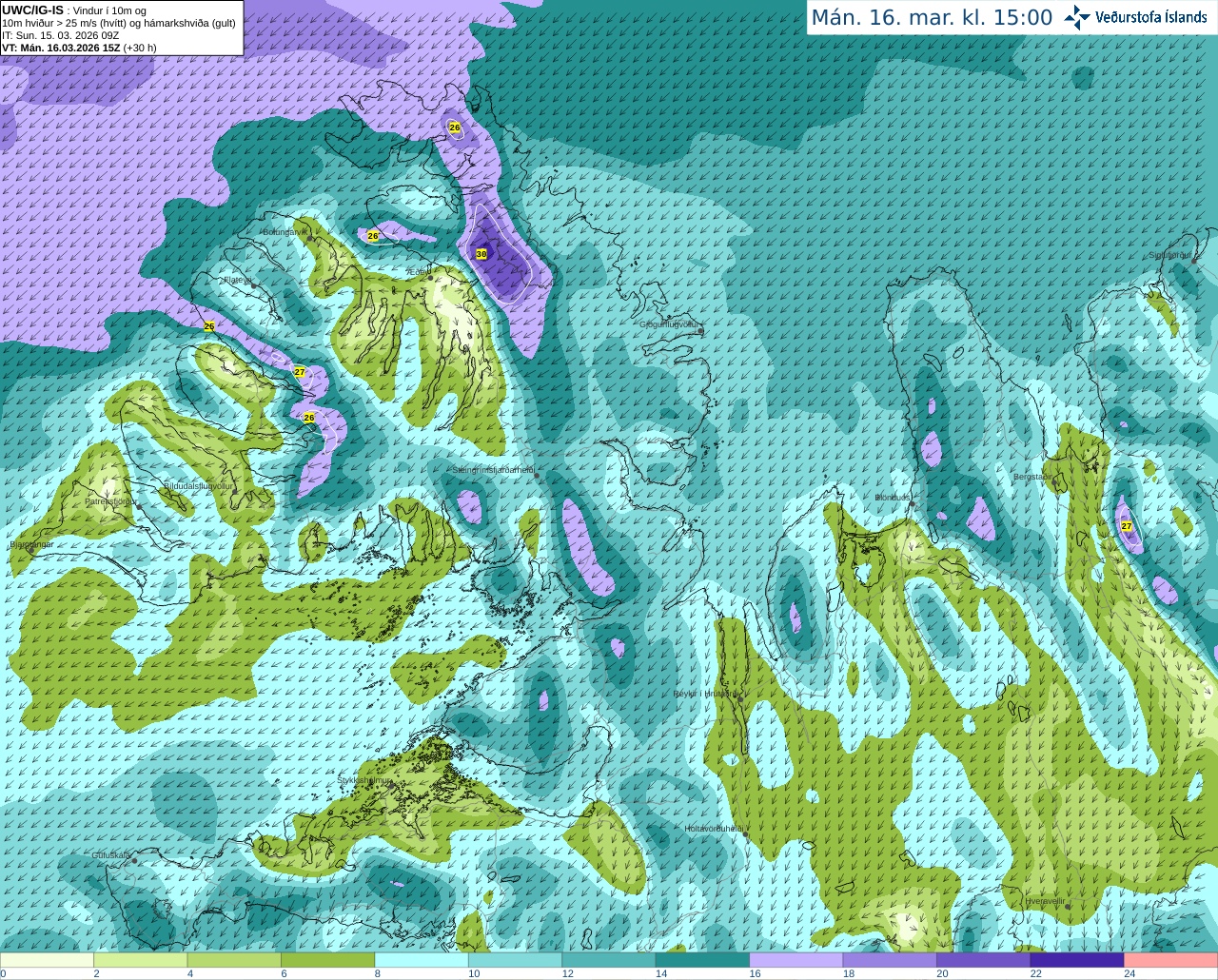Image resolution: width=1218 pixels, height=980 pixels.
Task: Click the Blönduós station label
Action: 893,498
